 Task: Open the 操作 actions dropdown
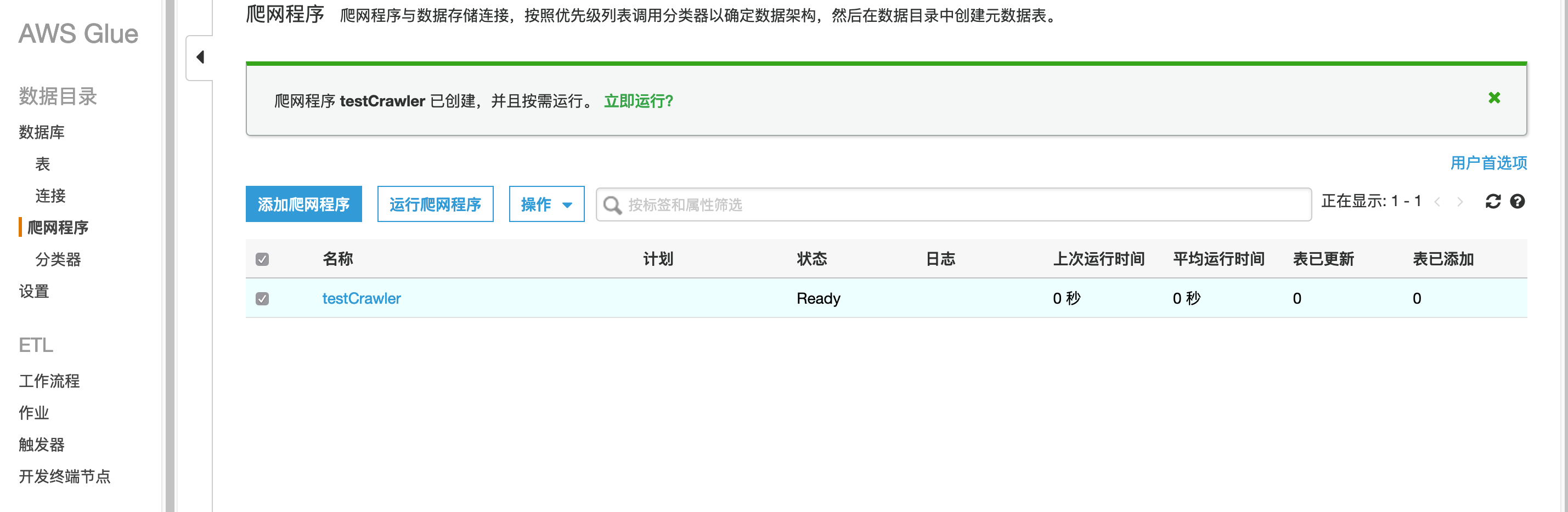click(x=546, y=204)
